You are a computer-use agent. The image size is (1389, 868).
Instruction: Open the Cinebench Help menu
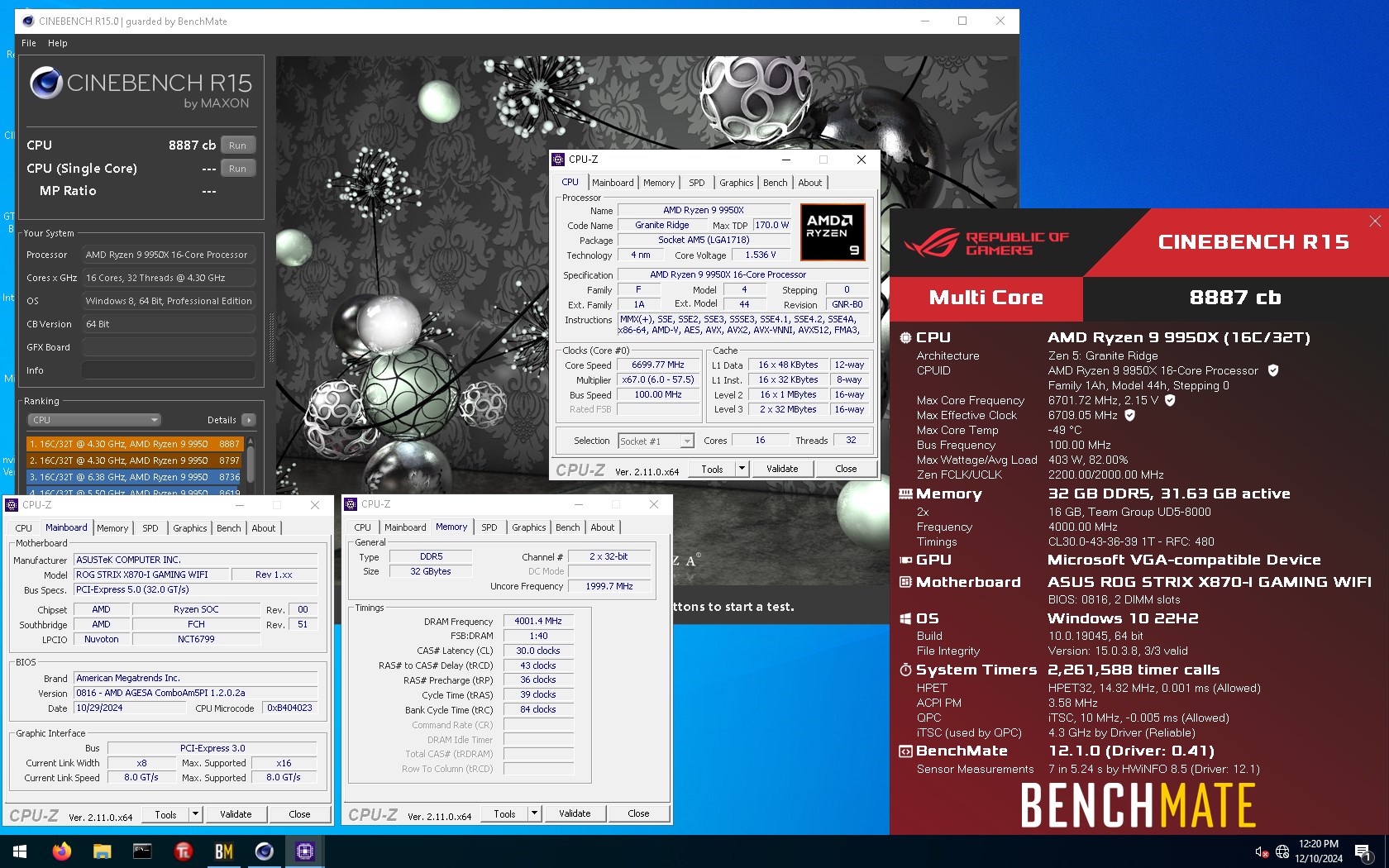tap(58, 43)
